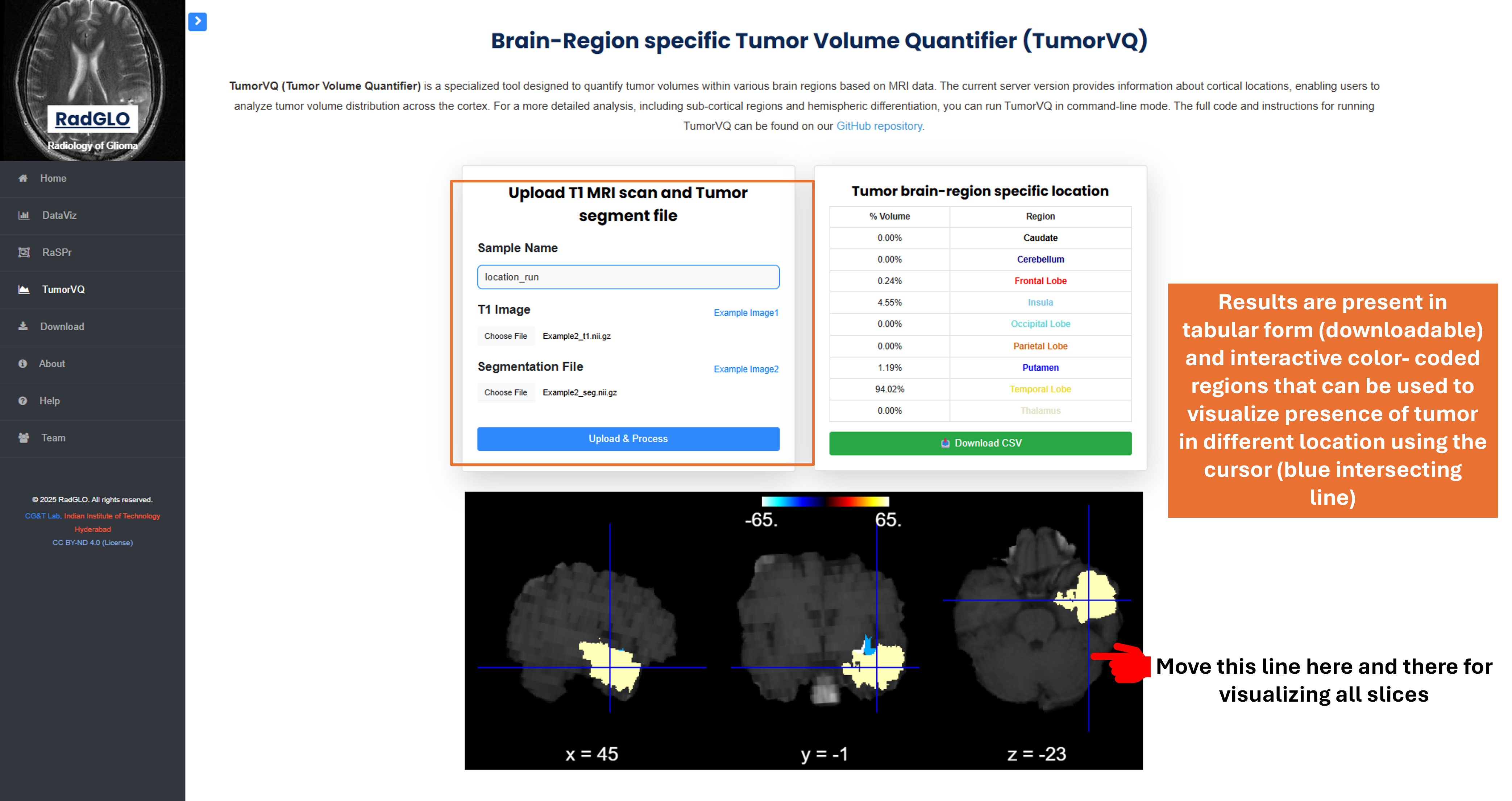Click the RaSPr sidebar icon

(24, 252)
